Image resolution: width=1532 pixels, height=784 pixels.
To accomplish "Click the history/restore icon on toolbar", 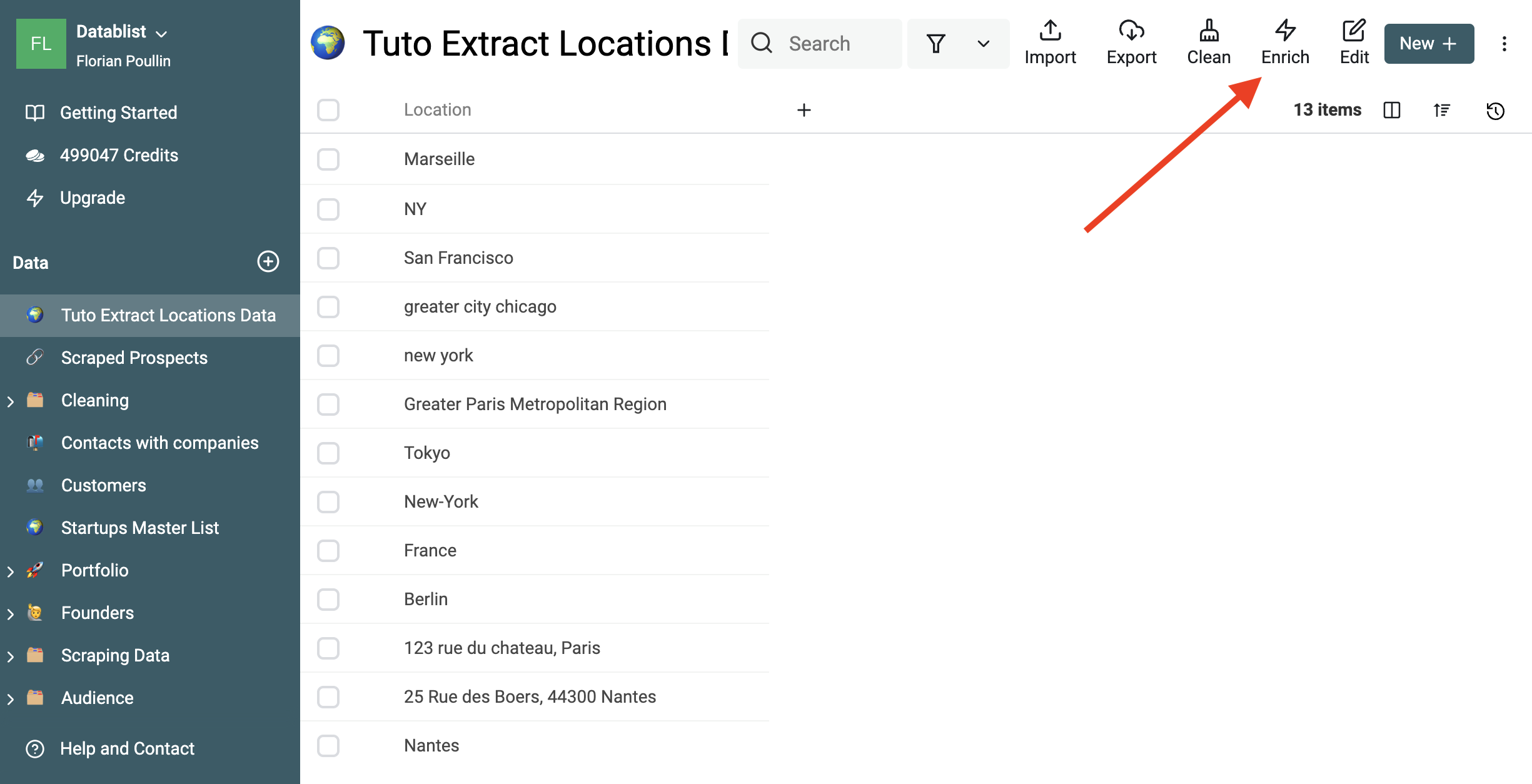I will [1498, 109].
